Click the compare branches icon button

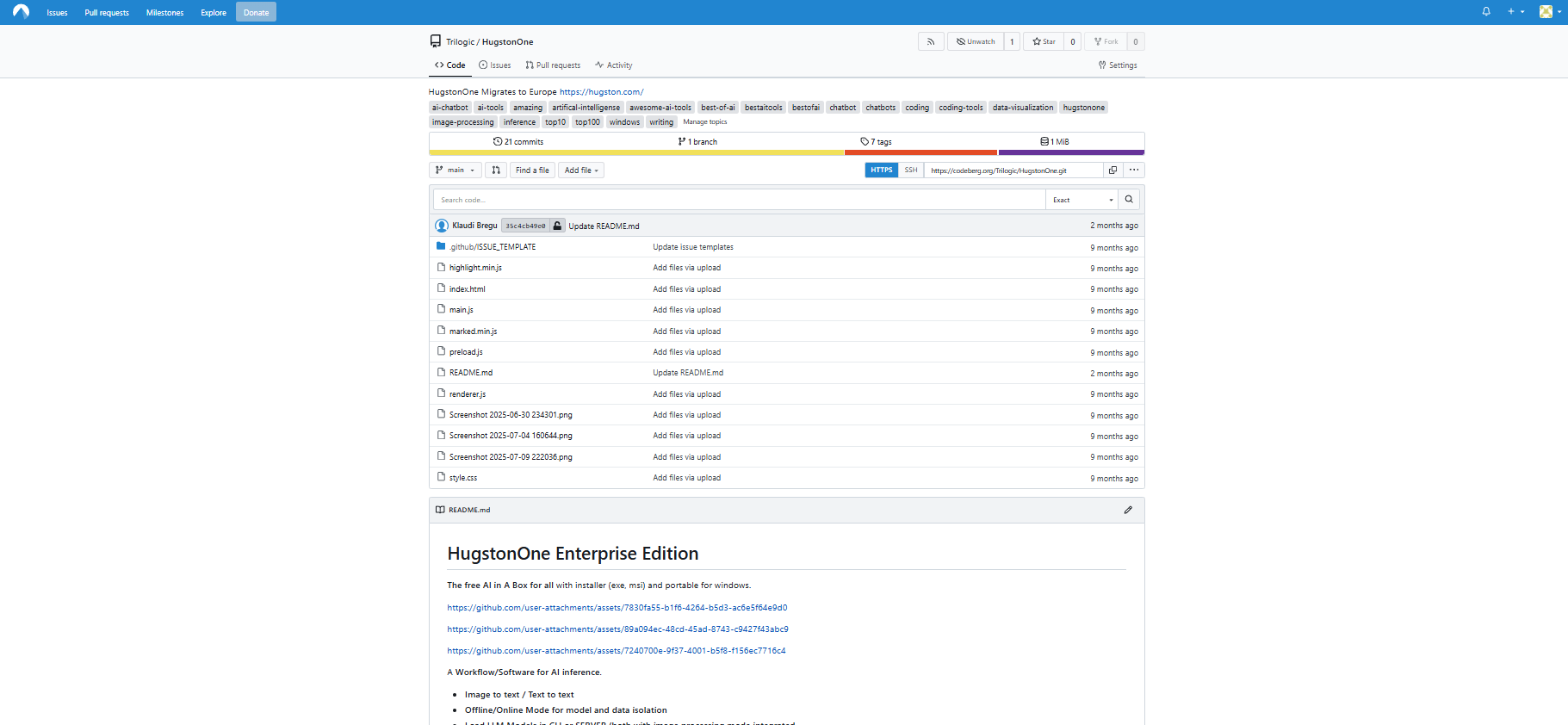pos(496,170)
